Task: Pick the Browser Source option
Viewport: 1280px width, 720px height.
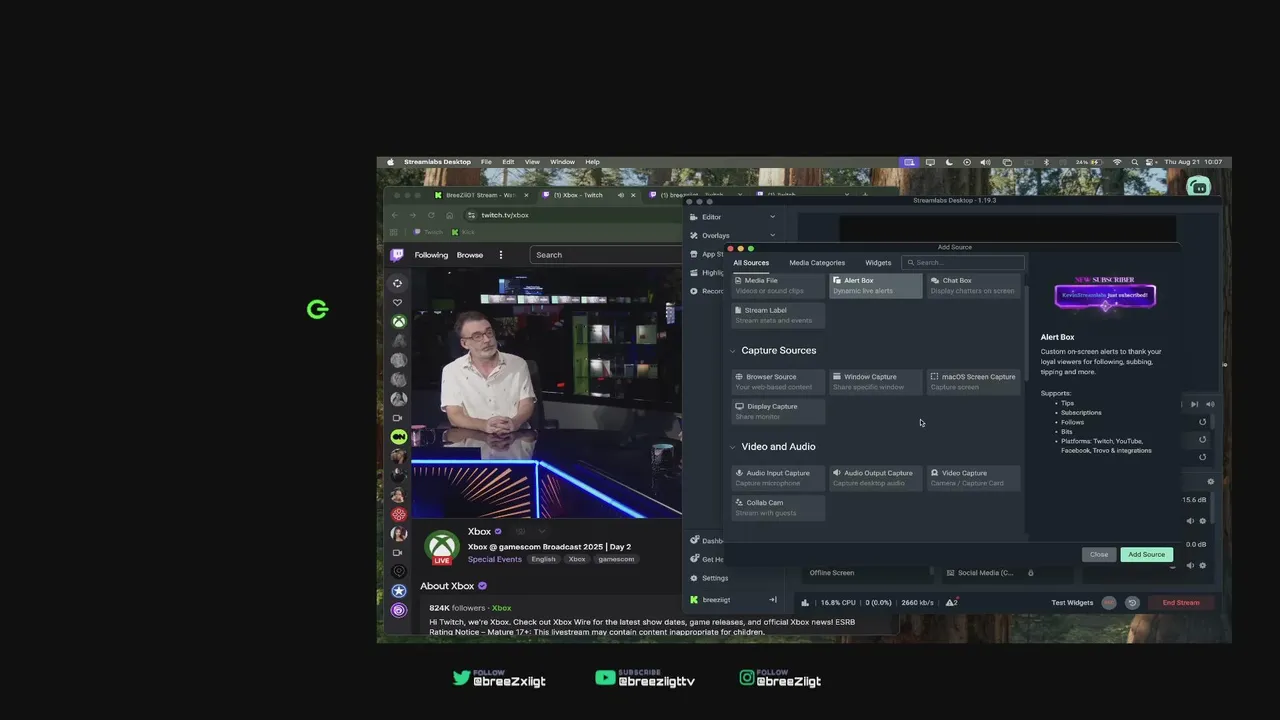Action: point(778,381)
